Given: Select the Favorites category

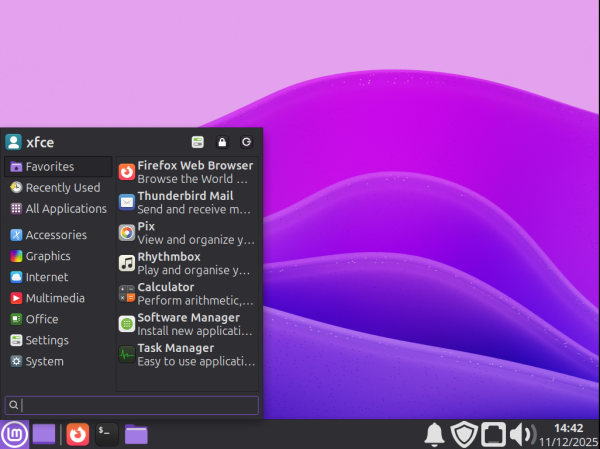Looking at the screenshot, I should (x=58, y=167).
